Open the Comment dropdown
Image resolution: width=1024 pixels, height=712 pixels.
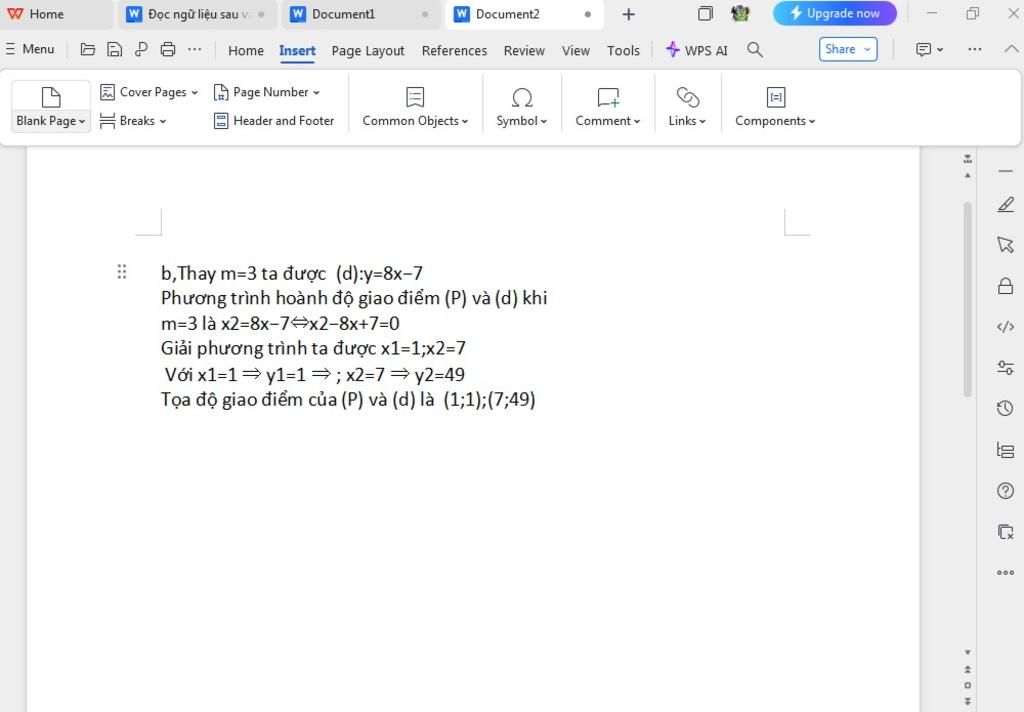[x=607, y=106]
